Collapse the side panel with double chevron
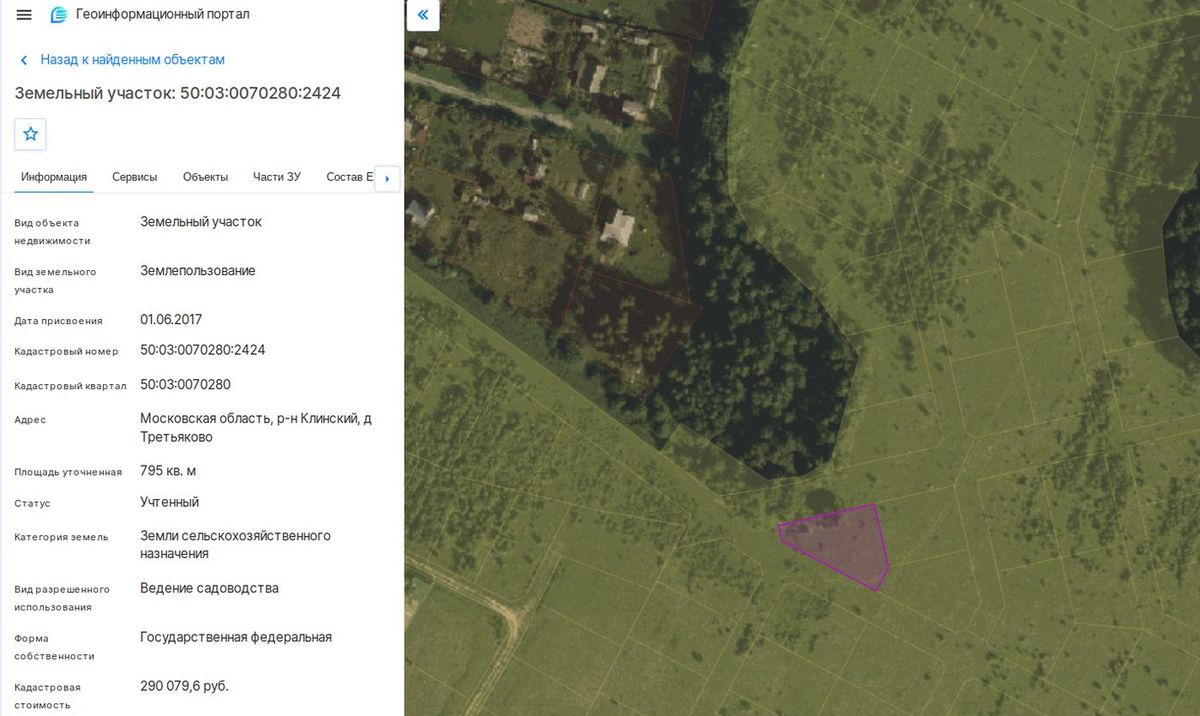The image size is (1200, 716). coord(423,15)
